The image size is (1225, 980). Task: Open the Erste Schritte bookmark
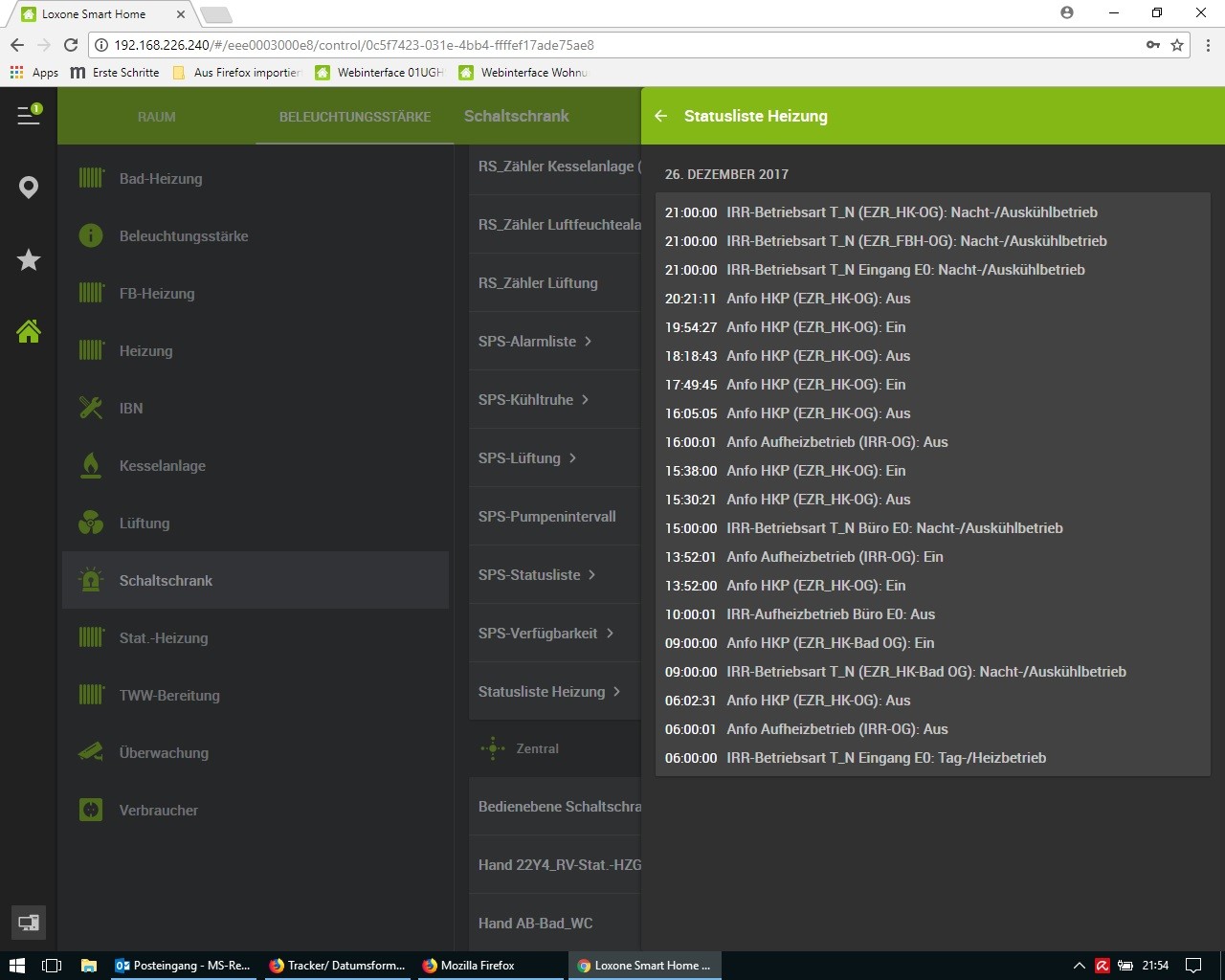[115, 73]
